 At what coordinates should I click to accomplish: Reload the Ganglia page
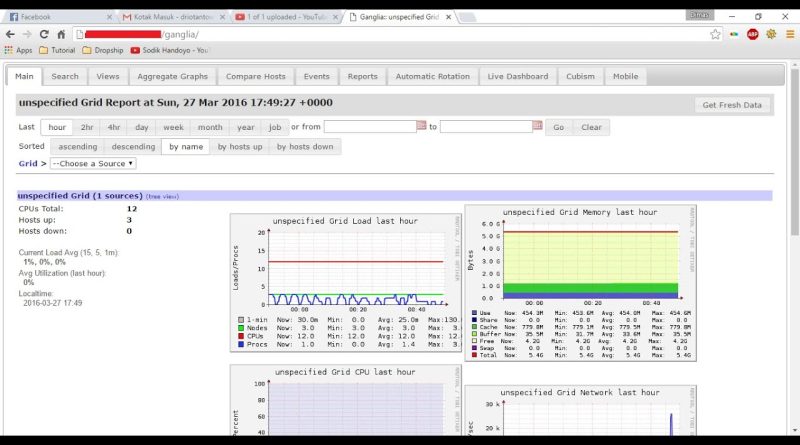point(44,34)
